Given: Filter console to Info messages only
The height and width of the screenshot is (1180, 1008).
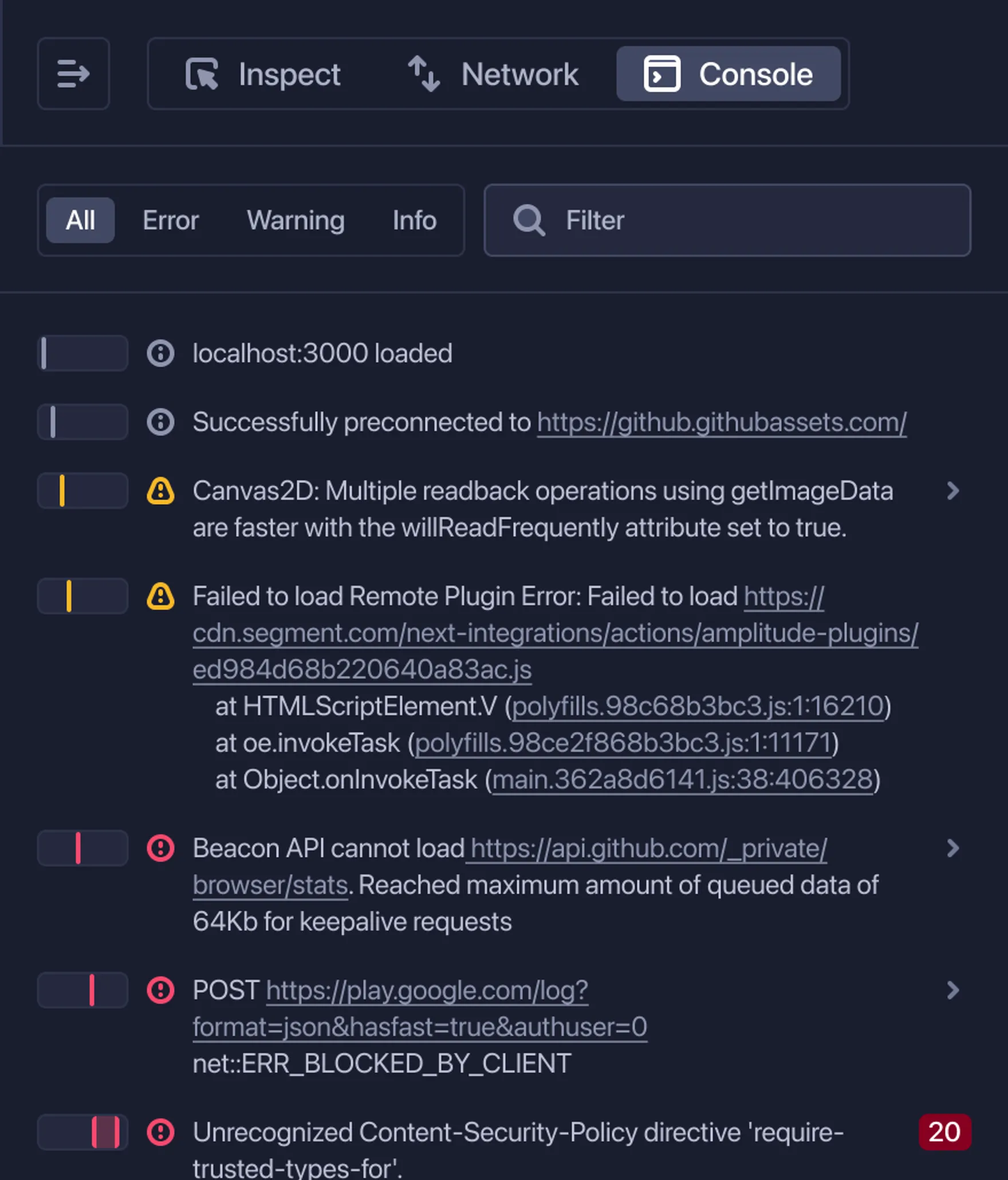Looking at the screenshot, I should click(x=415, y=221).
